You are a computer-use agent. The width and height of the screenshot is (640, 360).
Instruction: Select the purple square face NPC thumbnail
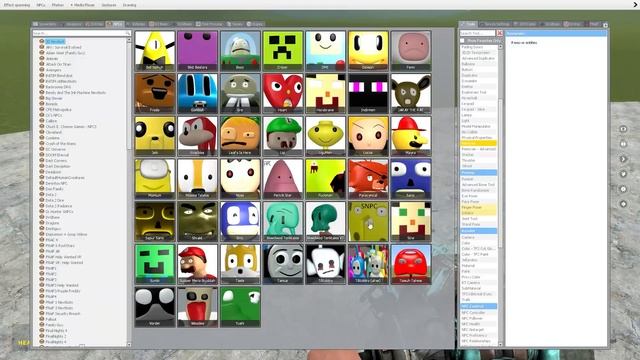198,51
